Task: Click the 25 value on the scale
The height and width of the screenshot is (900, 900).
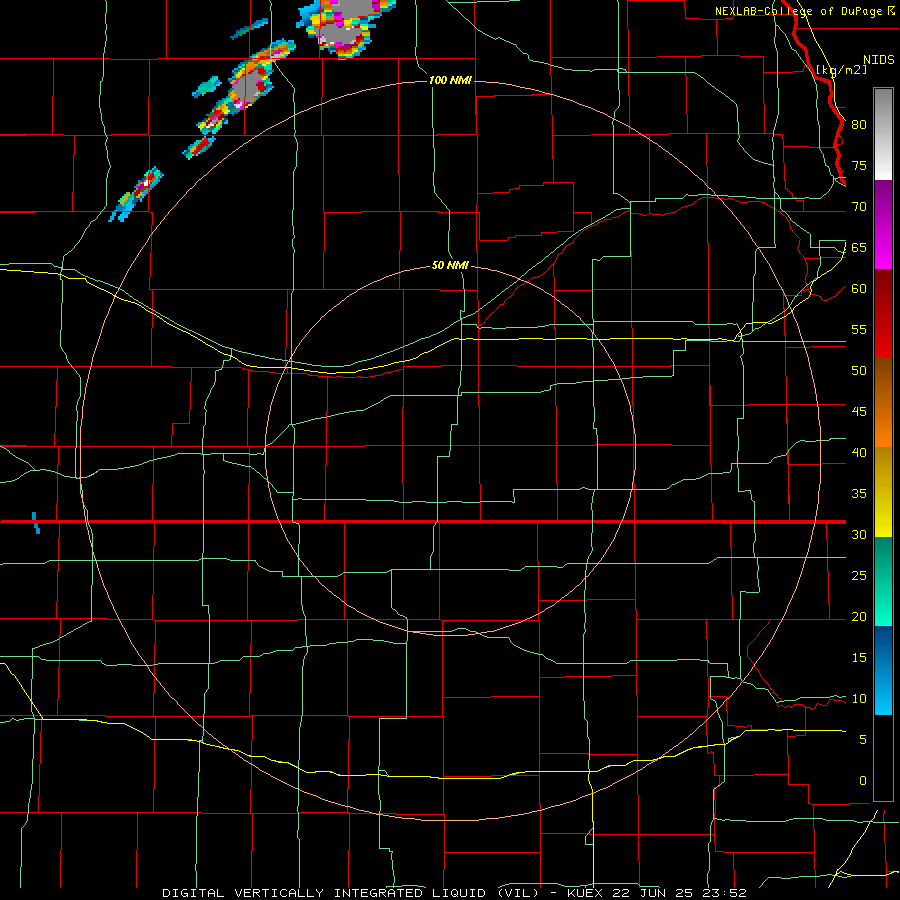Action: [859, 575]
